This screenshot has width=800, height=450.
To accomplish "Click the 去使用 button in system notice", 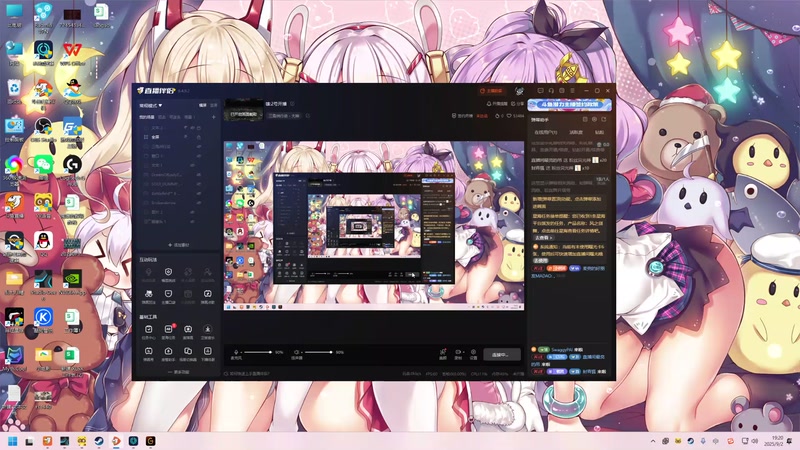I will tap(540, 260).
